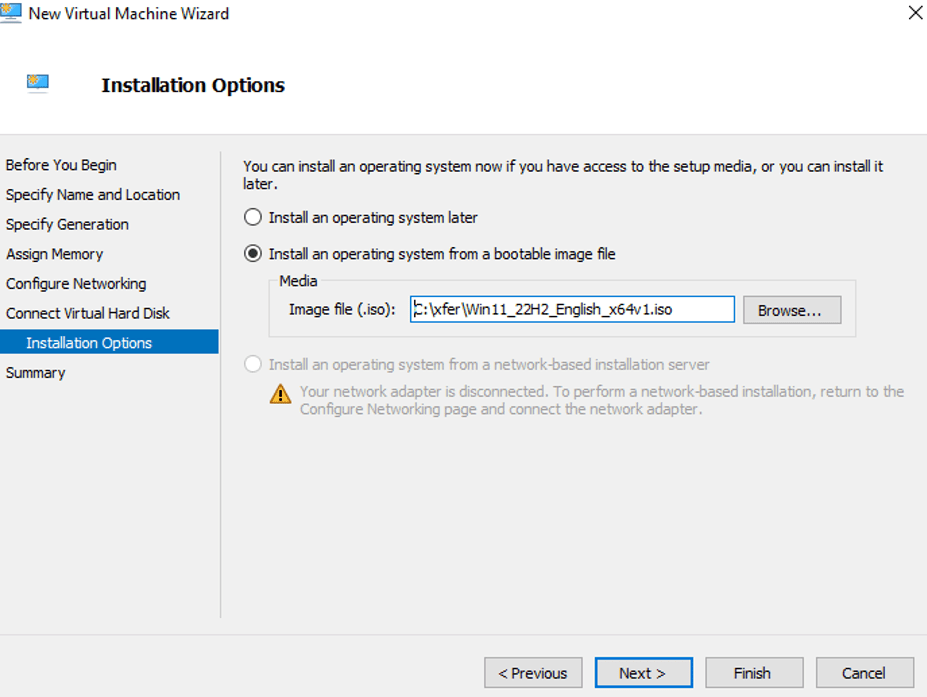927x697 pixels.
Task: Click the Image file (.iso) path field
Action: (x=572, y=310)
